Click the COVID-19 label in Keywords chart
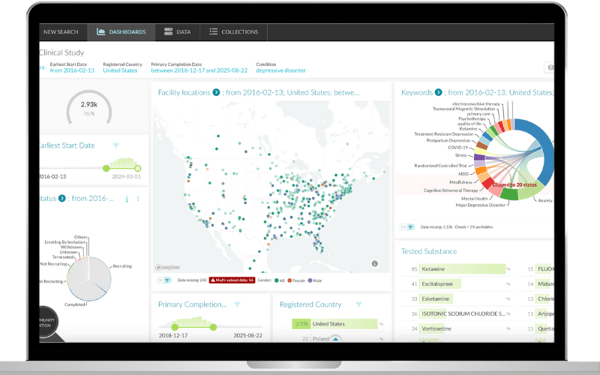Screen dimensions: 600x375 (458, 147)
